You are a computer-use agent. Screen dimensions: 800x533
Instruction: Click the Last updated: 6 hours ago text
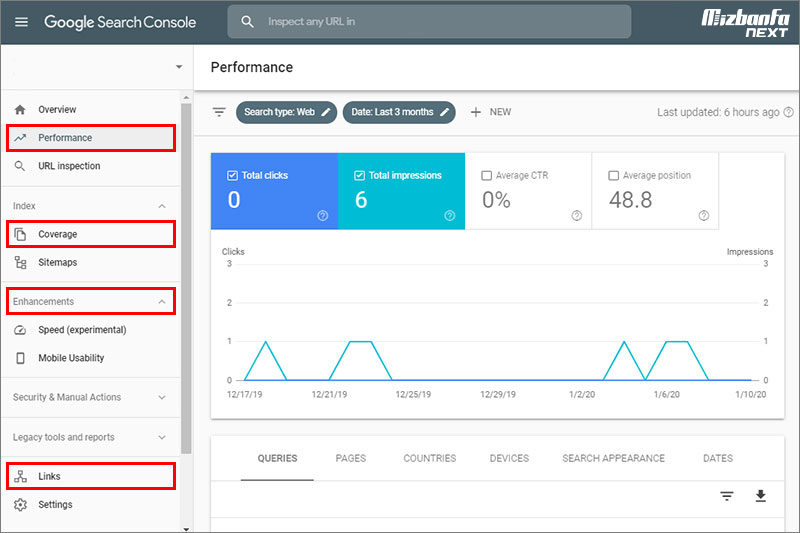click(718, 112)
